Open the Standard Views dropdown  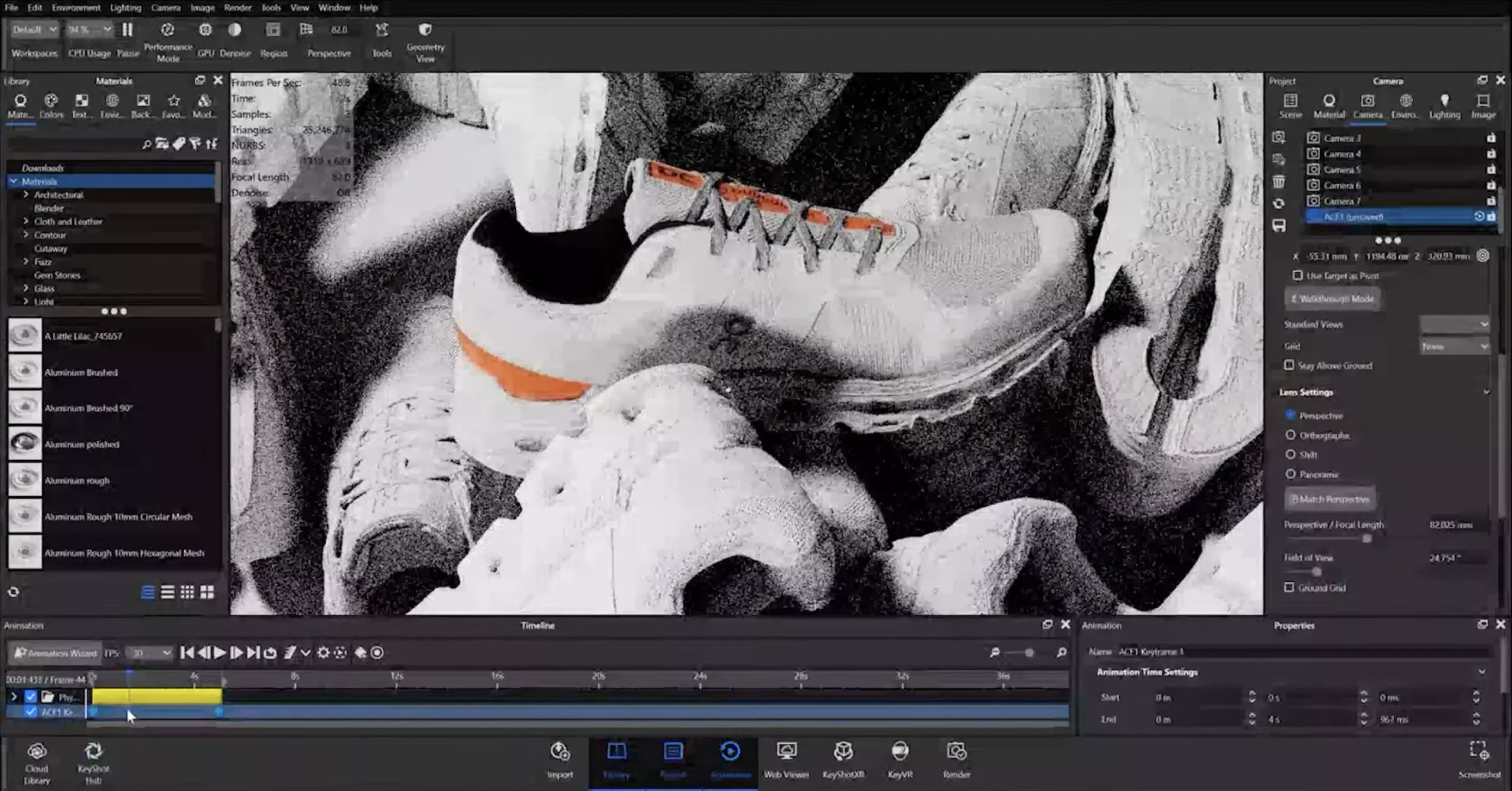[1454, 324]
